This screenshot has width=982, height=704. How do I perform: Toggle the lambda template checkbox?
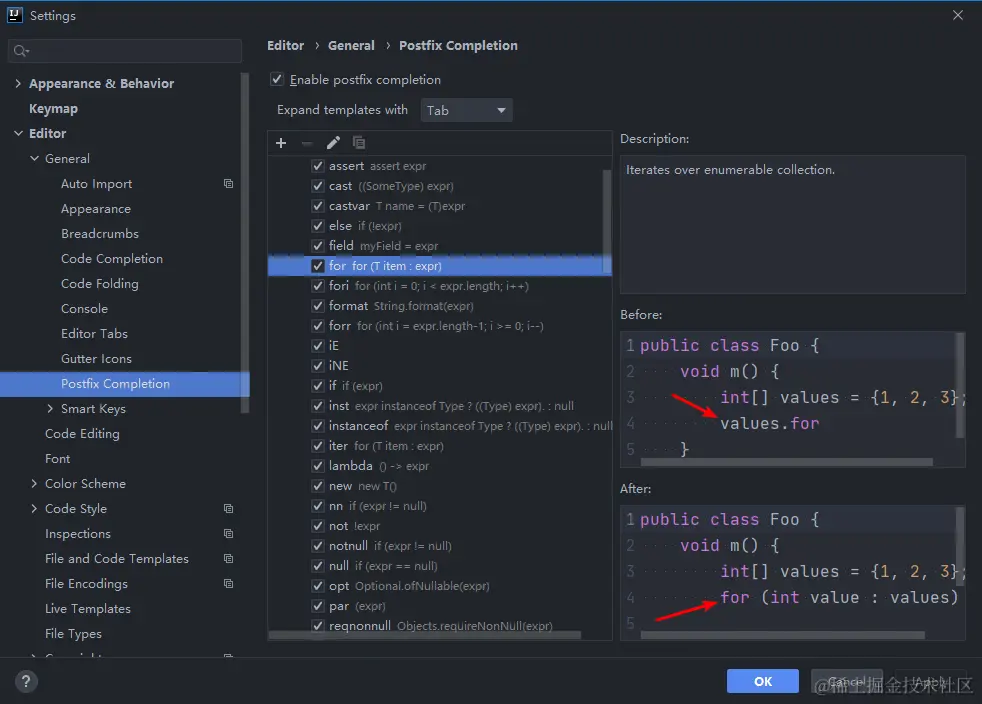(x=318, y=466)
